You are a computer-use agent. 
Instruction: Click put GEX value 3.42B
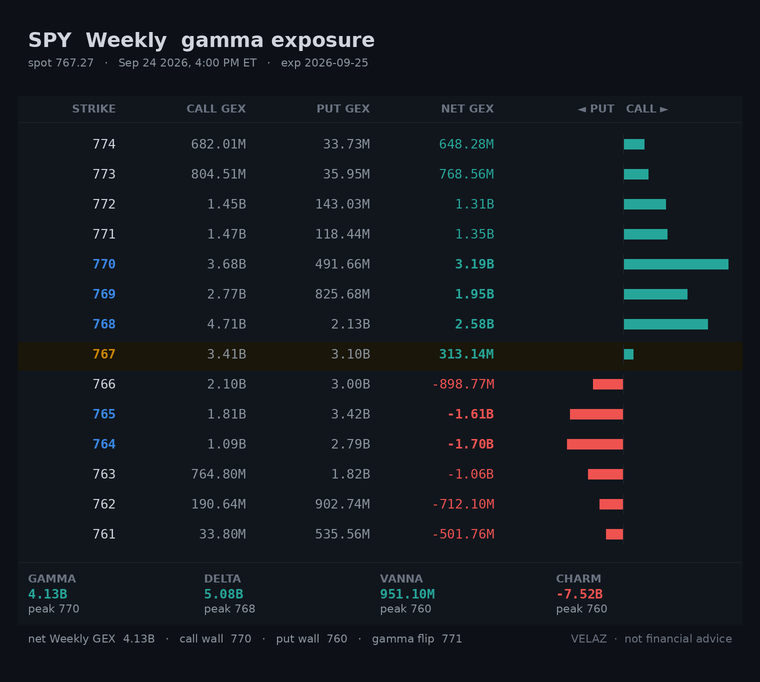point(350,414)
